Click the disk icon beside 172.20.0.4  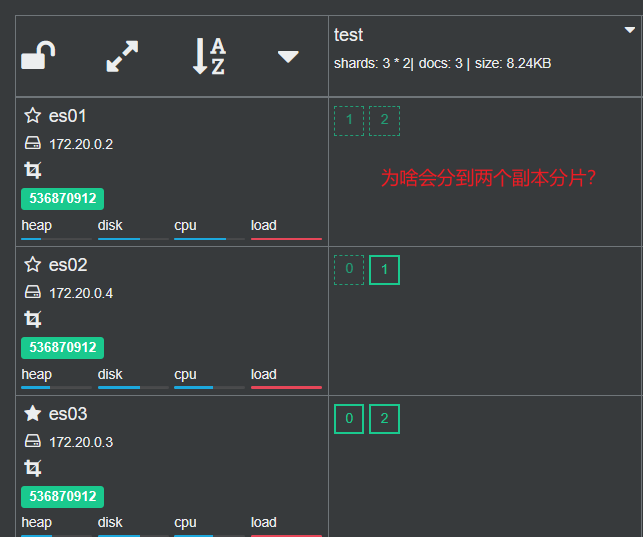tap(33, 292)
